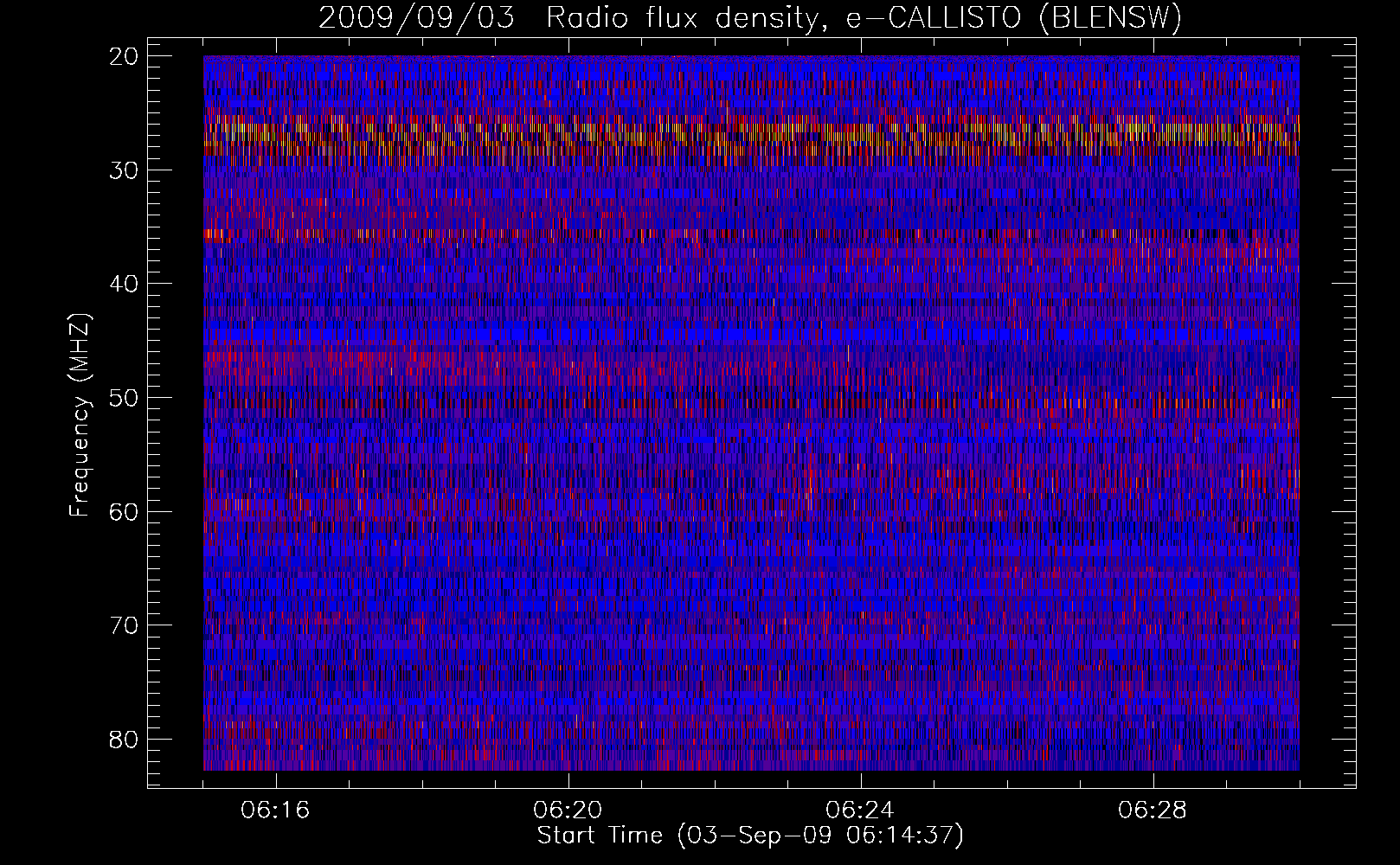The image size is (1400, 865).
Task: Click the 60 MHz frequency tick label
Action: (x=125, y=511)
